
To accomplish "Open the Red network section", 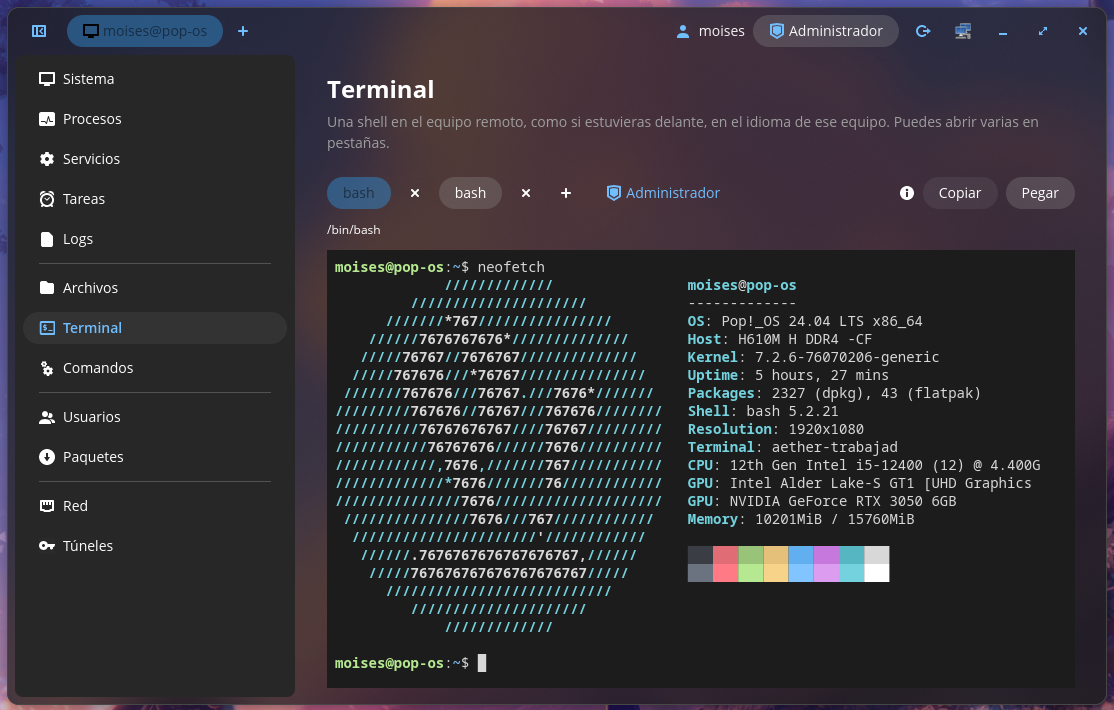I will pyautogui.click(x=155, y=506).
